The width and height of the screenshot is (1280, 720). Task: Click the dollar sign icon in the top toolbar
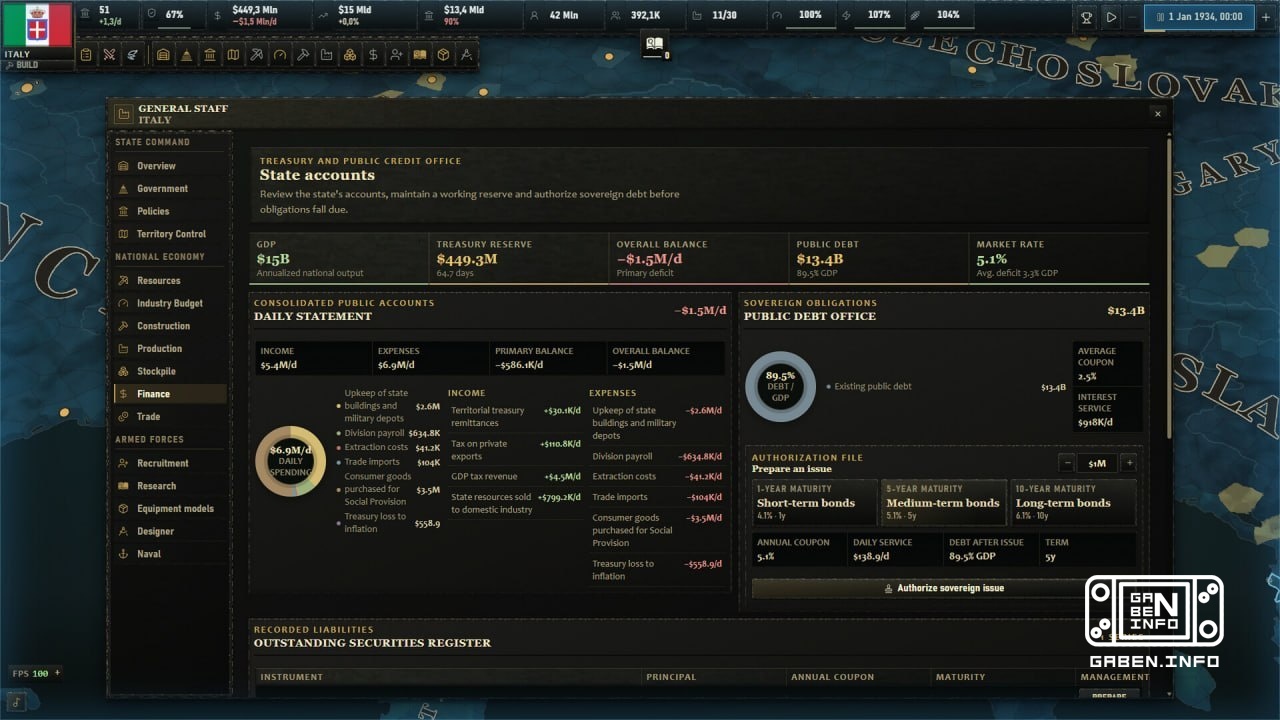click(x=372, y=55)
